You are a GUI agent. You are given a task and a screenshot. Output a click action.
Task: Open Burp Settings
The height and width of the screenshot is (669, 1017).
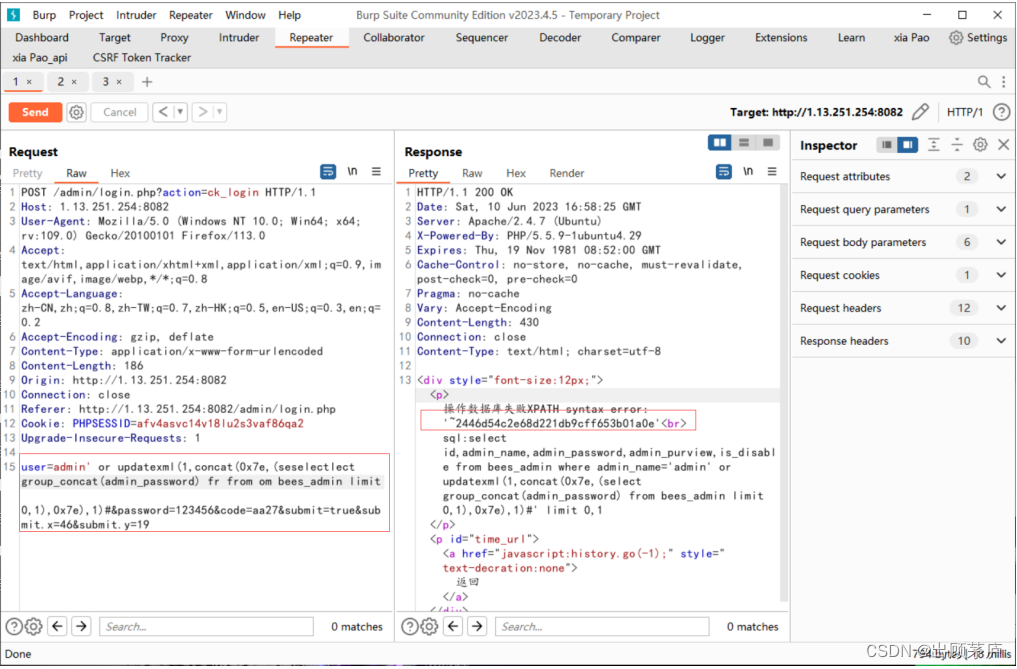[x=978, y=38]
